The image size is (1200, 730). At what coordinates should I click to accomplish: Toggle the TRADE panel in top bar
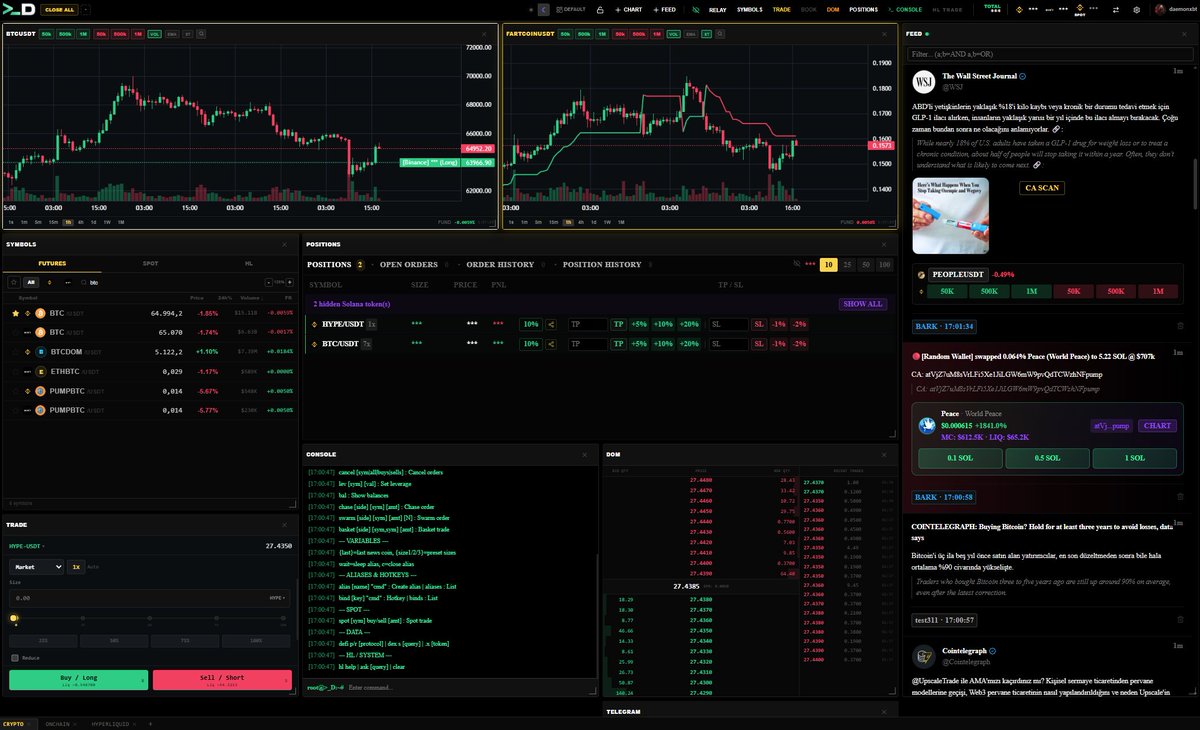pyautogui.click(x=781, y=9)
